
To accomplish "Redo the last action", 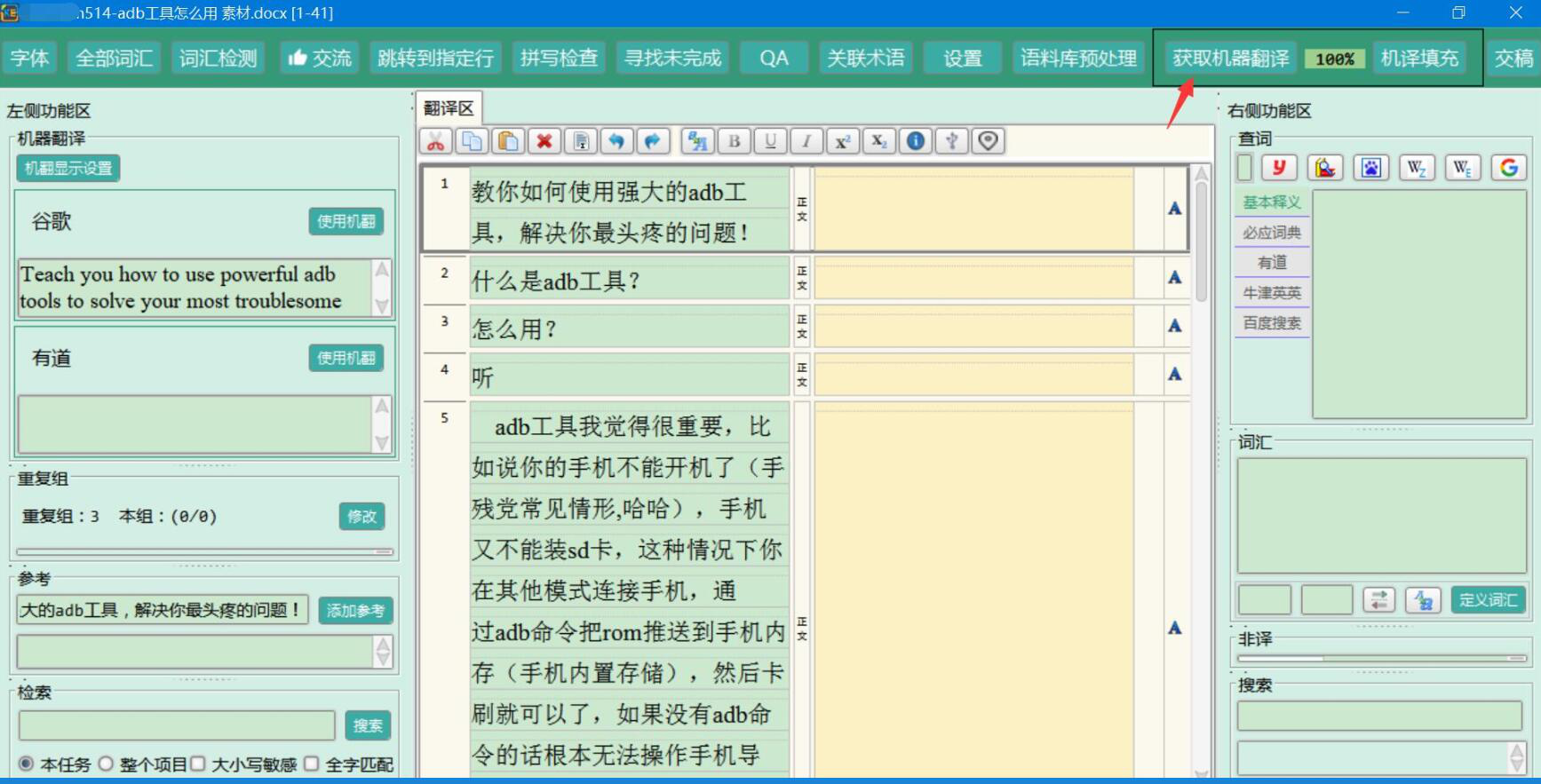I will coord(653,141).
